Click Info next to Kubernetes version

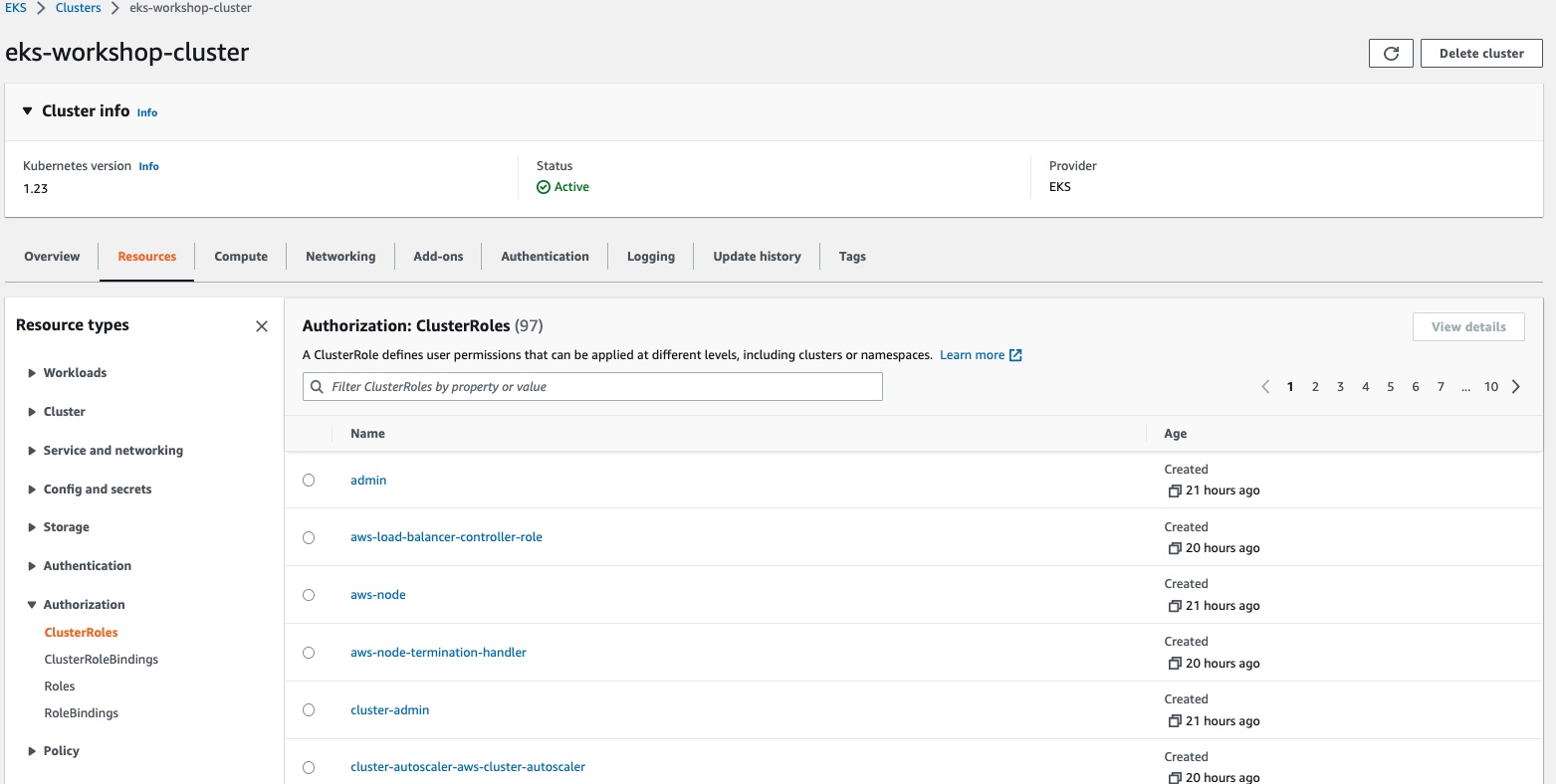click(148, 166)
